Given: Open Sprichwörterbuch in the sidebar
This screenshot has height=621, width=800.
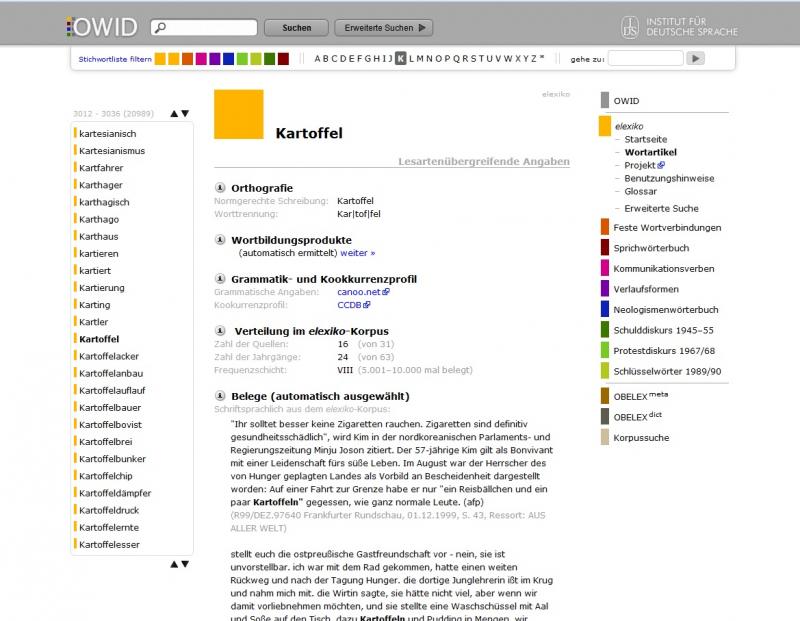Looking at the screenshot, I should pos(651,248).
